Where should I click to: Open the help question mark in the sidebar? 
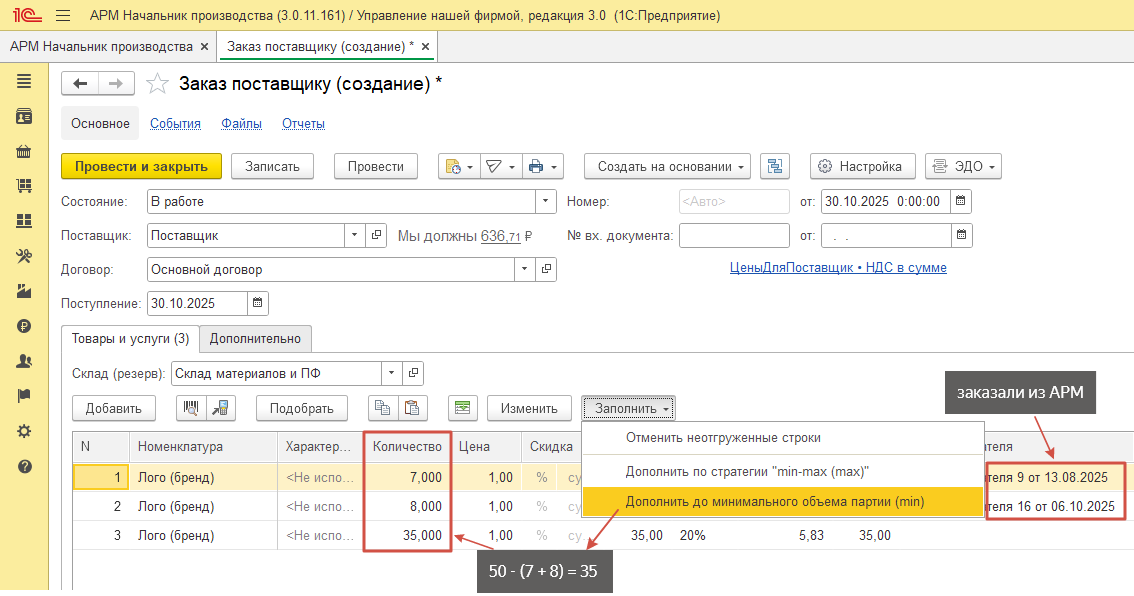pos(24,466)
